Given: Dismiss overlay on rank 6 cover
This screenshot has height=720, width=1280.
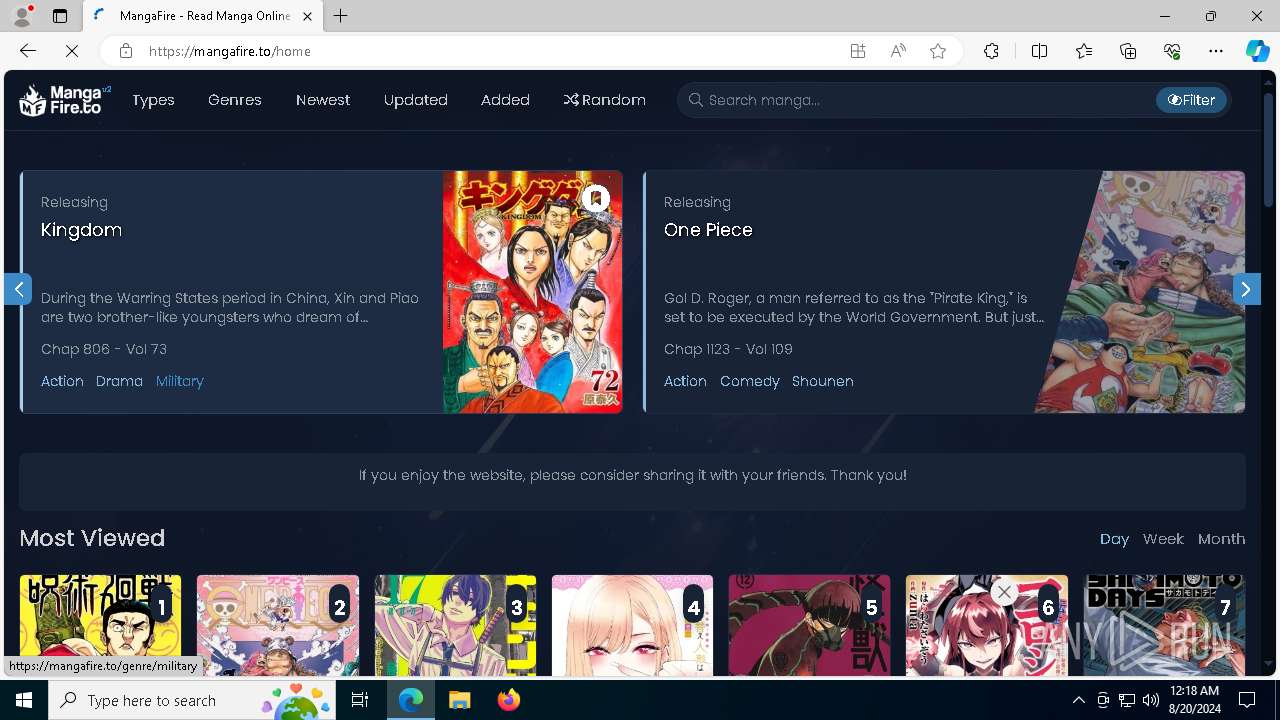Looking at the screenshot, I should coord(1005,592).
